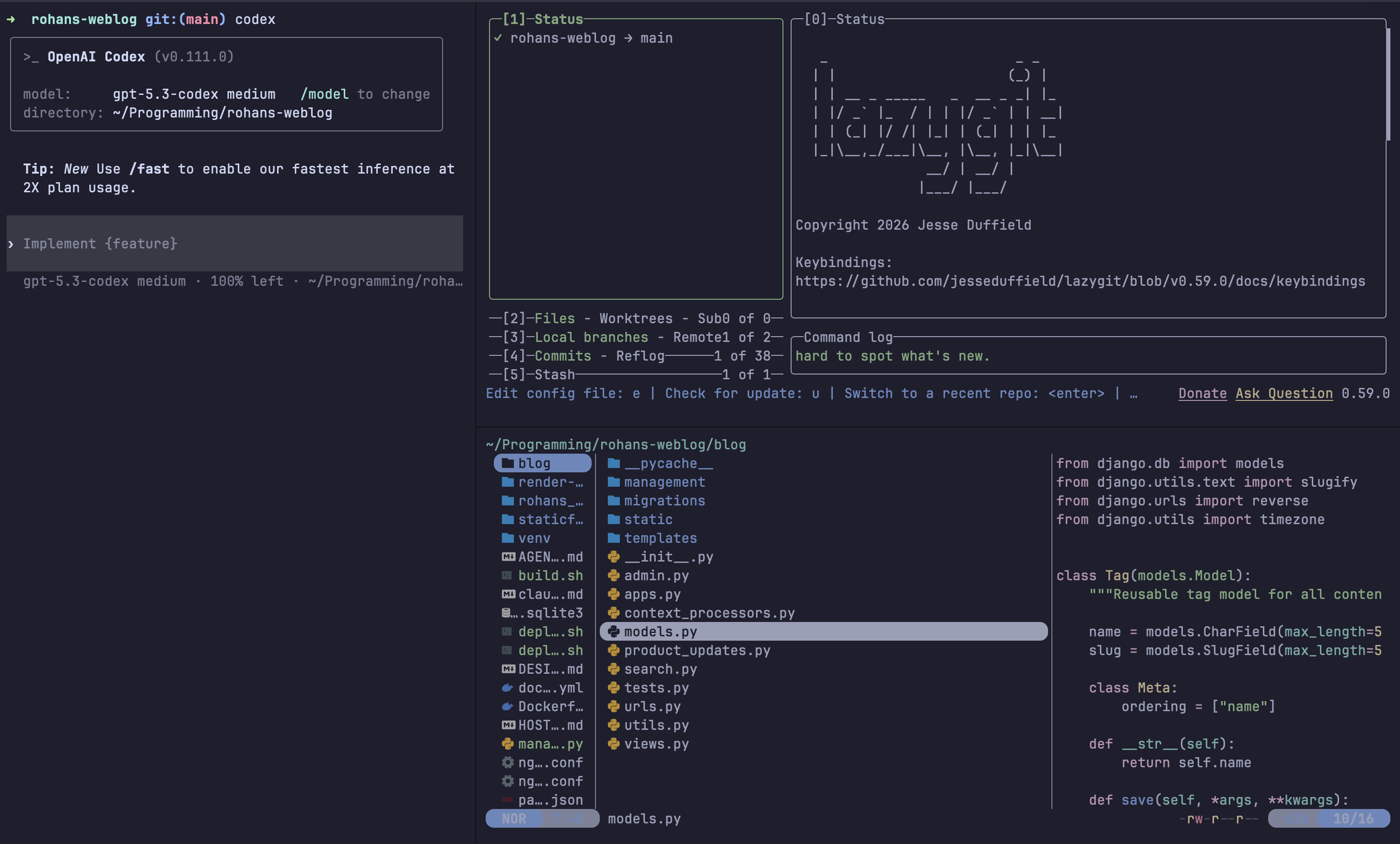Click the Python icon beside views.py
This screenshot has height=844, width=1400.
coord(614,743)
